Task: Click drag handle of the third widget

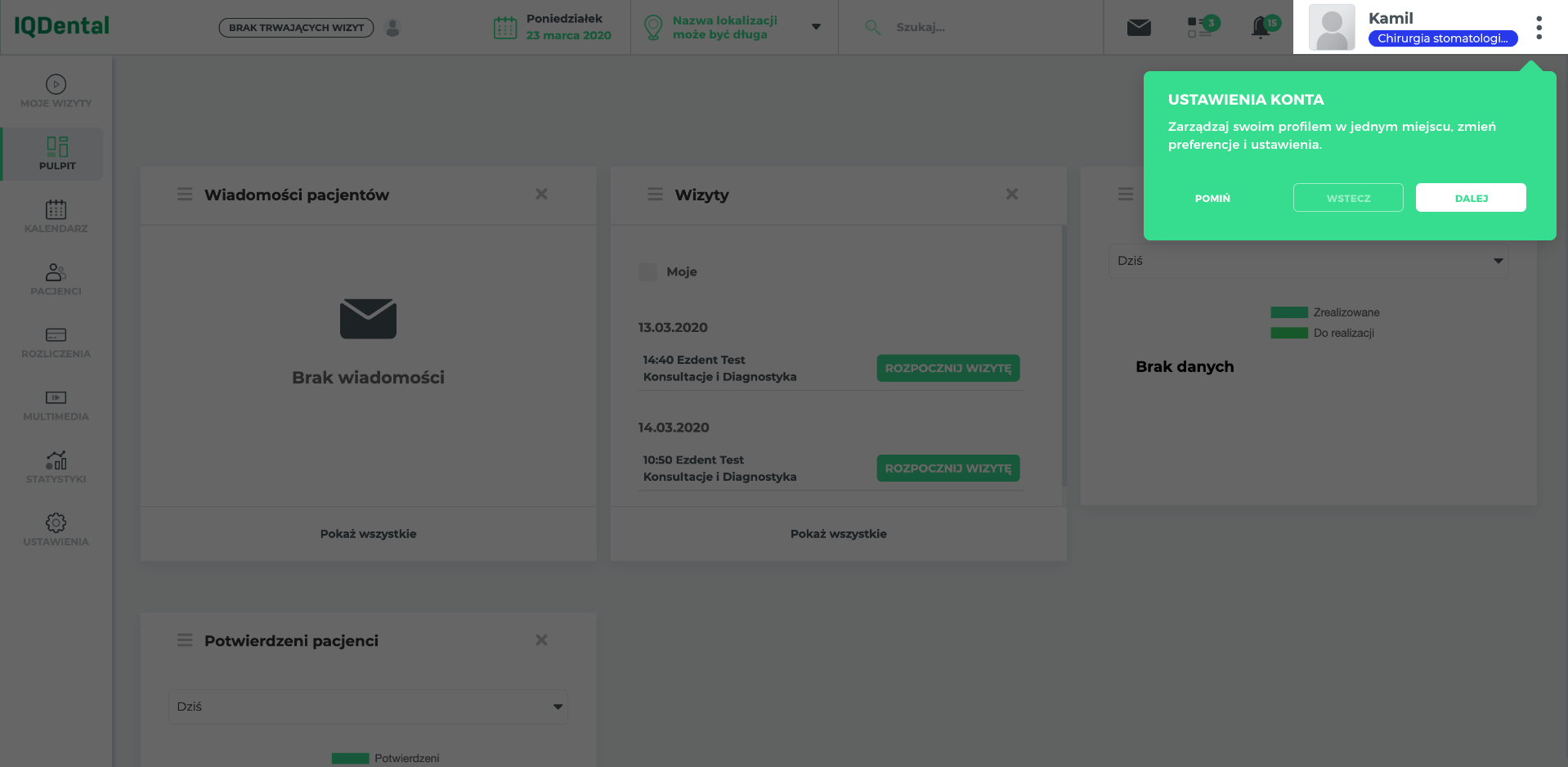Action: (x=1126, y=195)
